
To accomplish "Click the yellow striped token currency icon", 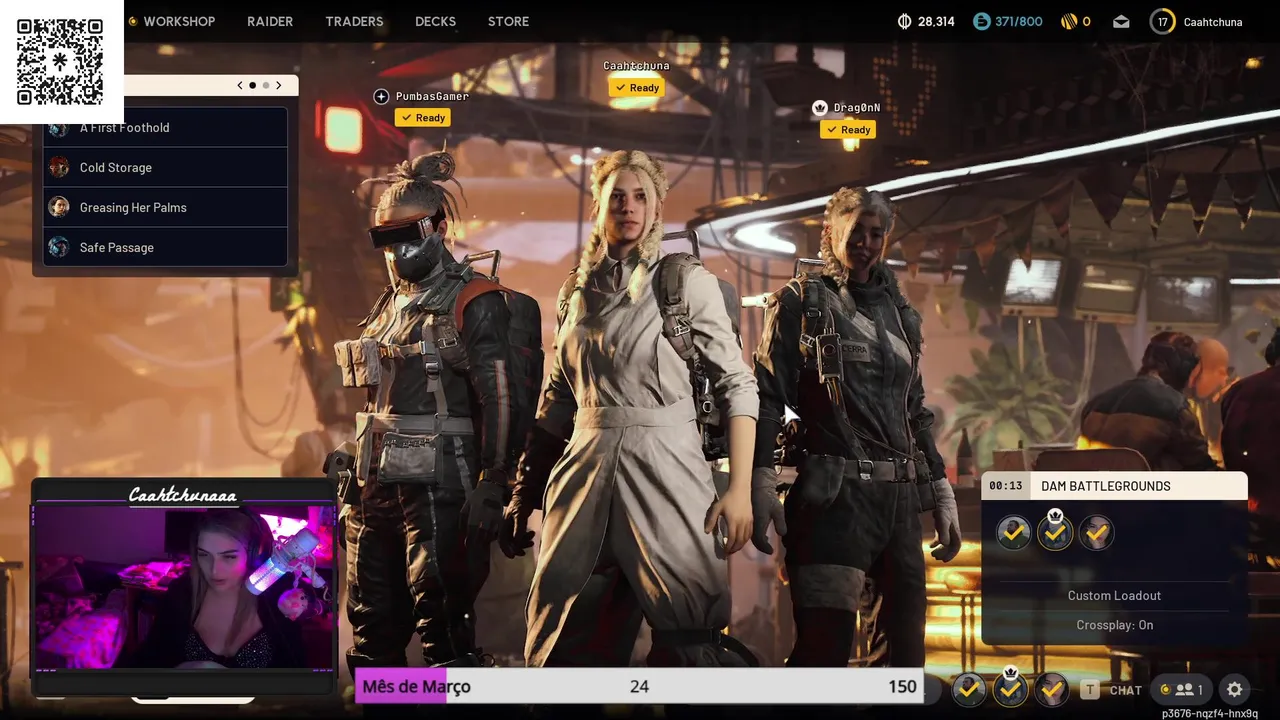I will pyautogui.click(x=1068, y=21).
